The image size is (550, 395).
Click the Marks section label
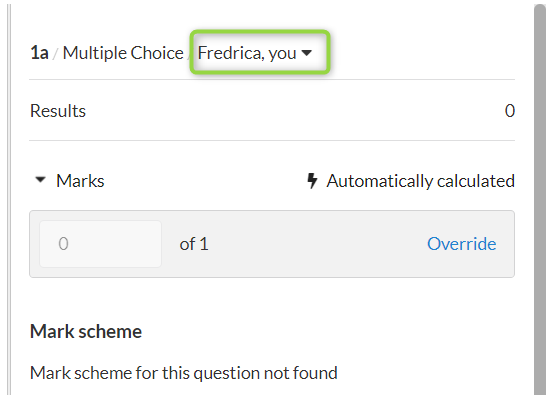point(80,181)
